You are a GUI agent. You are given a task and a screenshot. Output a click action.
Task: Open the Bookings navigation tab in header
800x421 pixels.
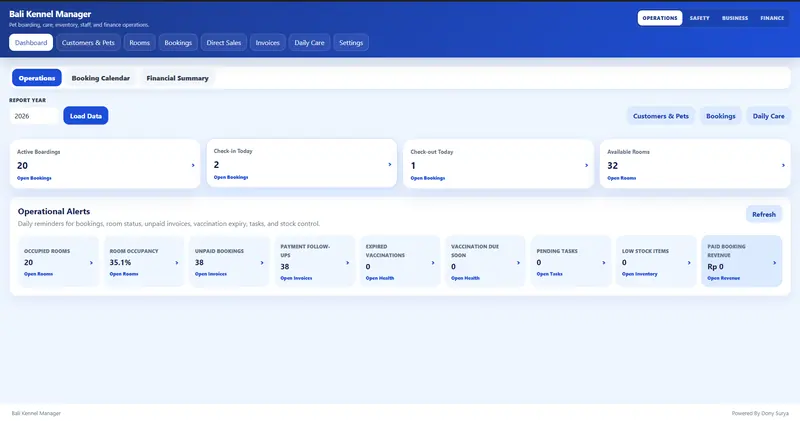[x=178, y=43]
